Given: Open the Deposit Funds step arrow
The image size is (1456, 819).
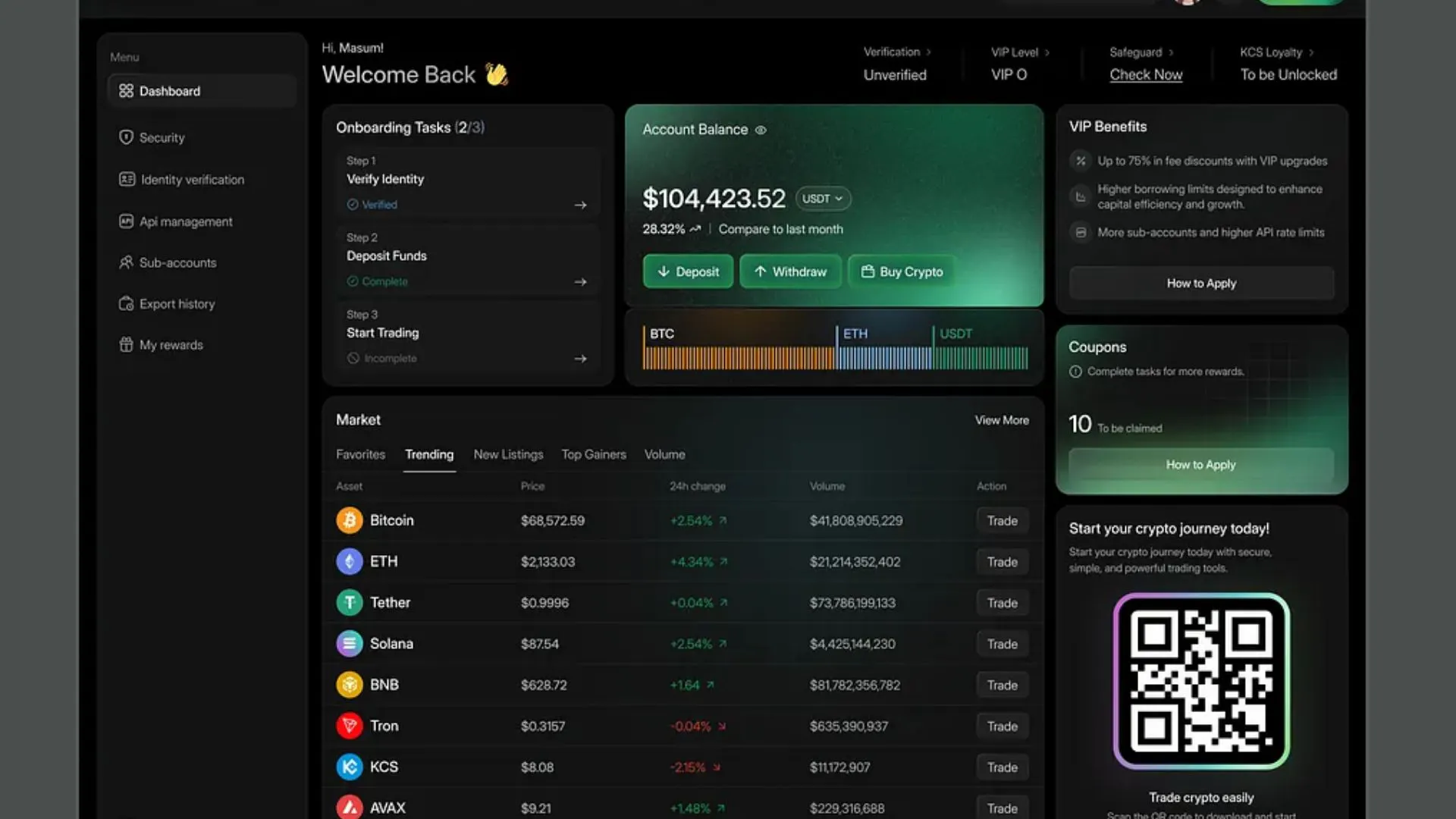Looking at the screenshot, I should click(x=580, y=281).
